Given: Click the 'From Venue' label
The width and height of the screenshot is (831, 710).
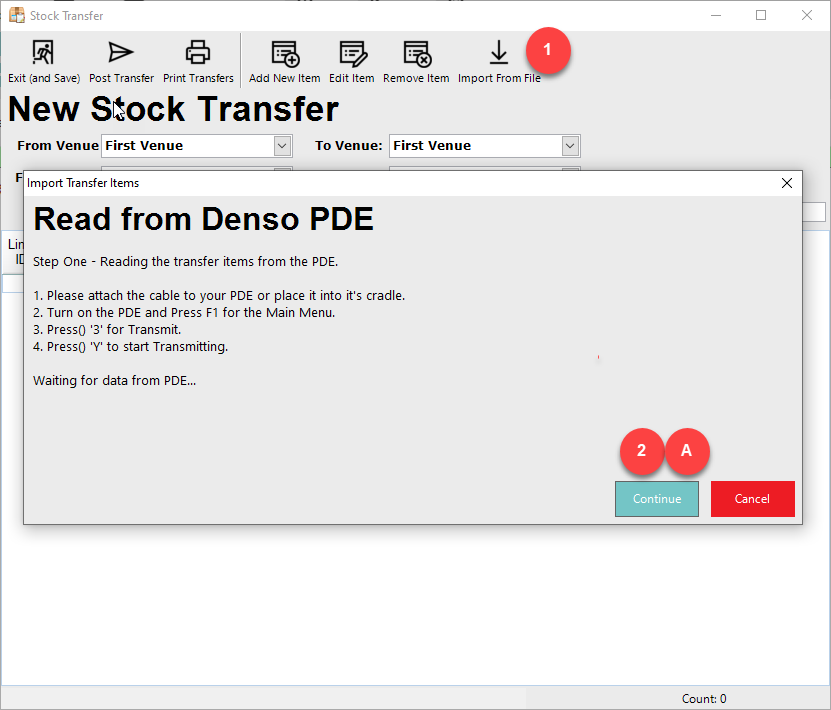Looking at the screenshot, I should [x=58, y=146].
